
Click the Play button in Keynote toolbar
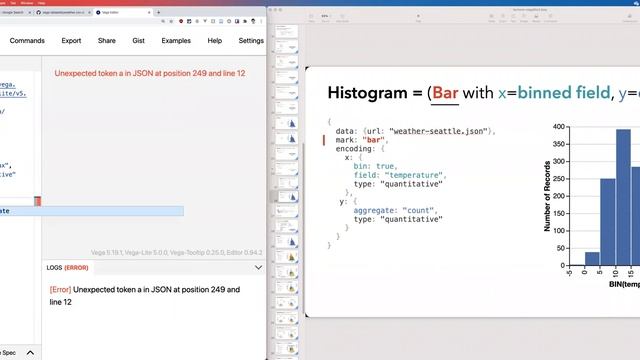[418, 18]
